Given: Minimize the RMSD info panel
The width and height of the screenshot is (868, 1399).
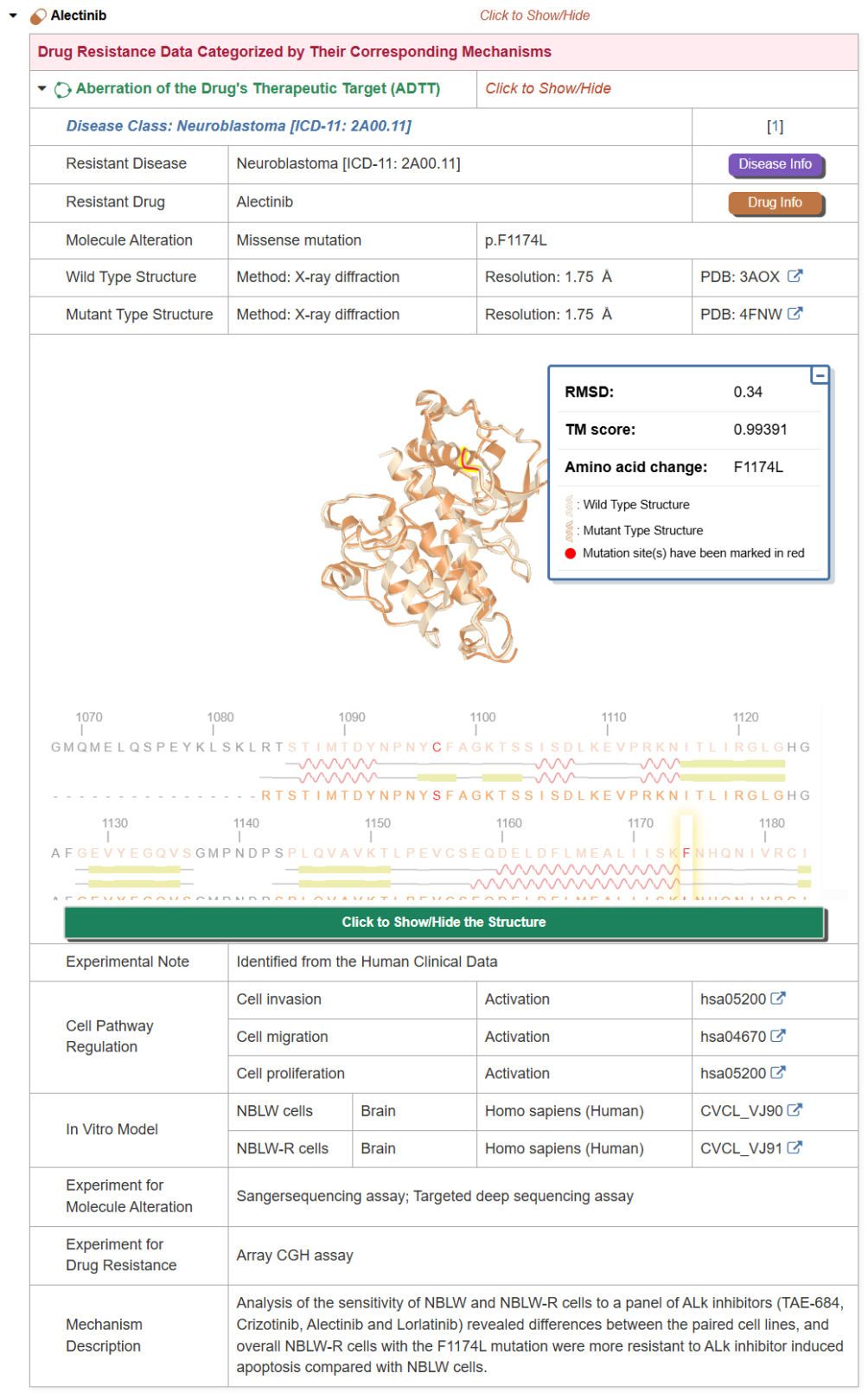Looking at the screenshot, I should pos(819,375).
